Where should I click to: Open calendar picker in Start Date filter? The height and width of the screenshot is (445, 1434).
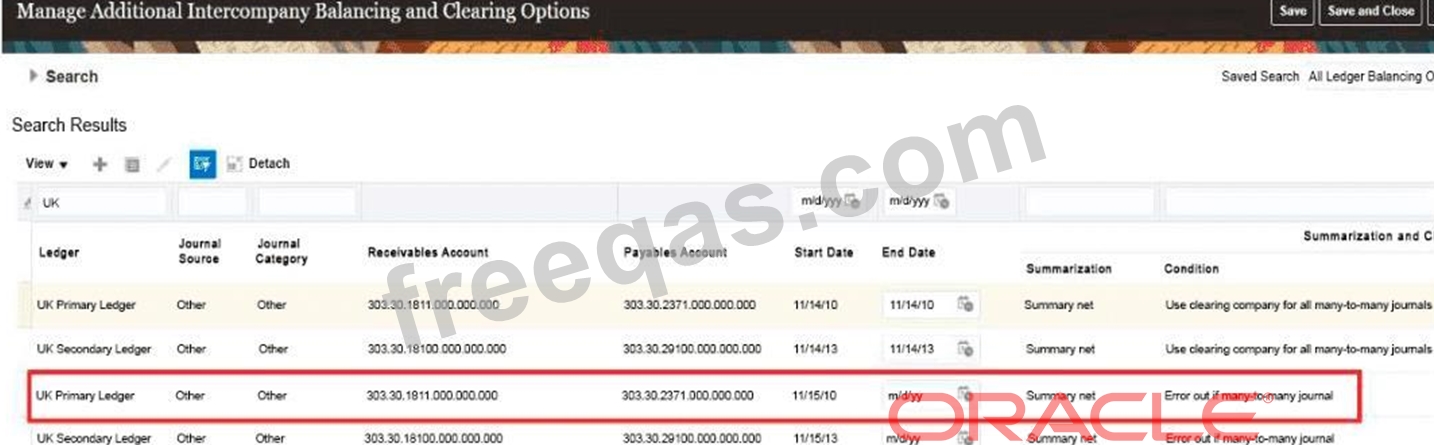point(852,201)
